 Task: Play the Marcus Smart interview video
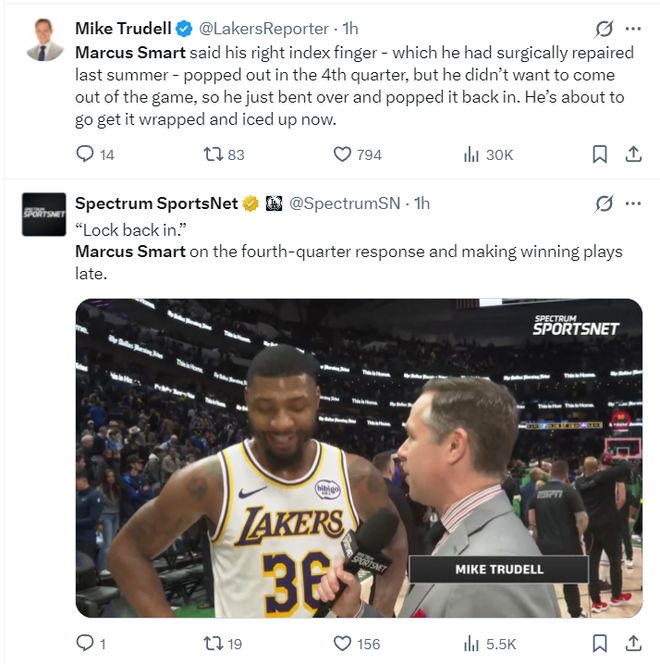click(358, 458)
